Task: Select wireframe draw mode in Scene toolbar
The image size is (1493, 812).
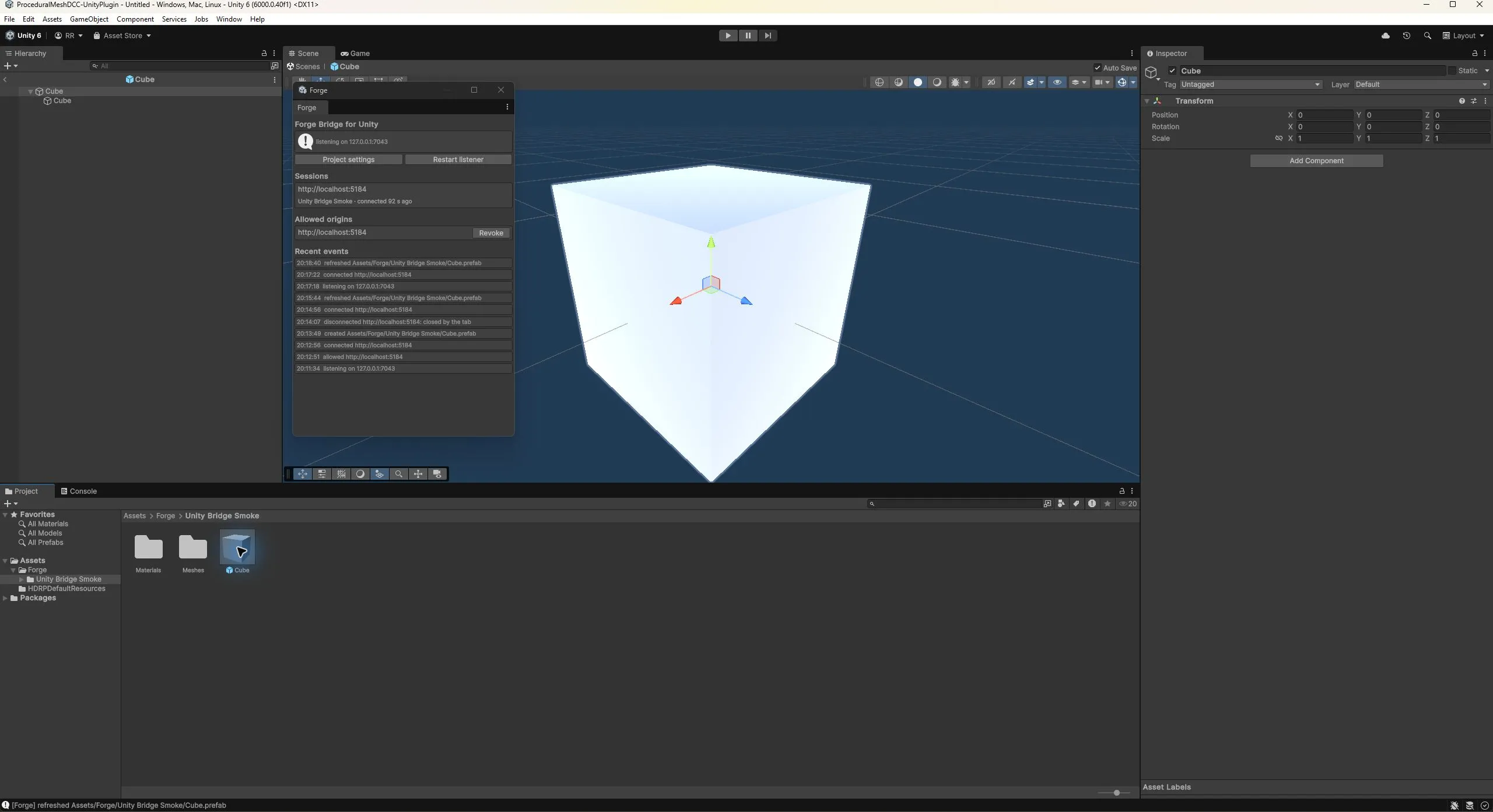Action: point(879,82)
